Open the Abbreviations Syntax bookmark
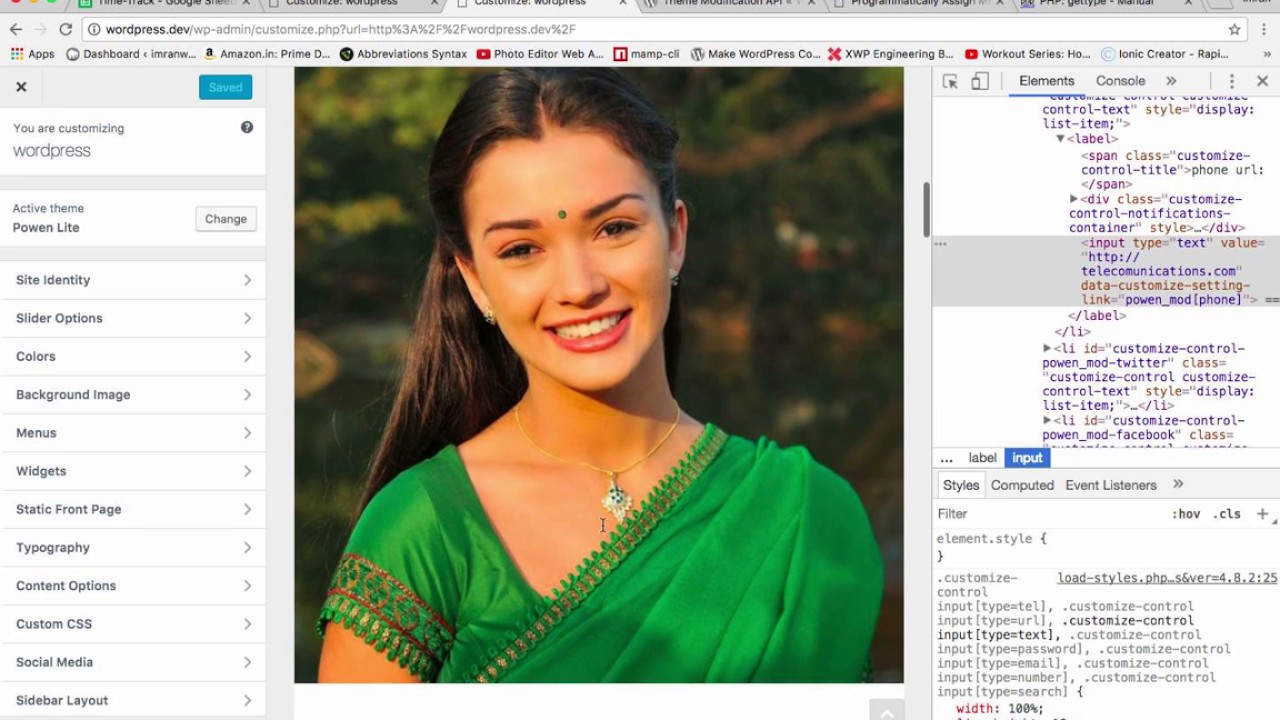This screenshot has width=1280, height=720. tap(404, 54)
